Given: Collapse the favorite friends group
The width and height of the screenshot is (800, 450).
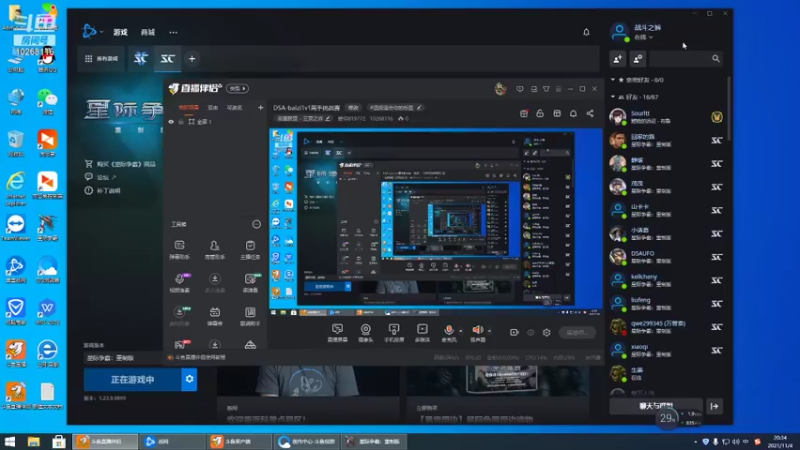Looking at the screenshot, I should coord(613,80).
